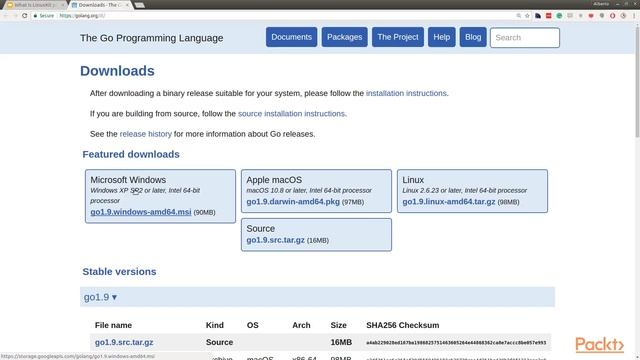640x360 pixels.
Task: Open The Project navigation button
Action: [398, 37]
